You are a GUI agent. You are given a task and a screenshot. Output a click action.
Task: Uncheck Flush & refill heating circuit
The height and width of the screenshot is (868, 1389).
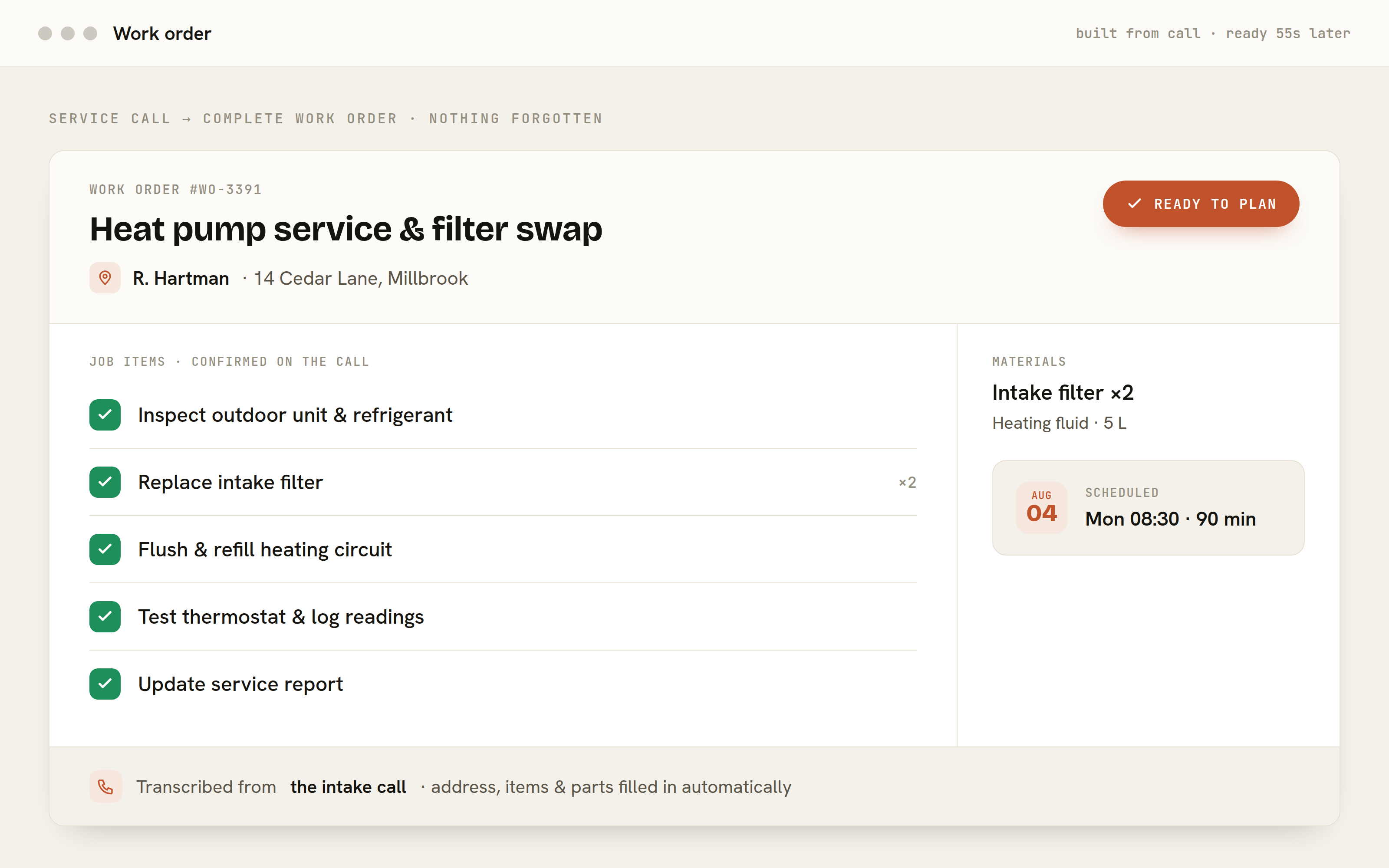[x=105, y=549]
